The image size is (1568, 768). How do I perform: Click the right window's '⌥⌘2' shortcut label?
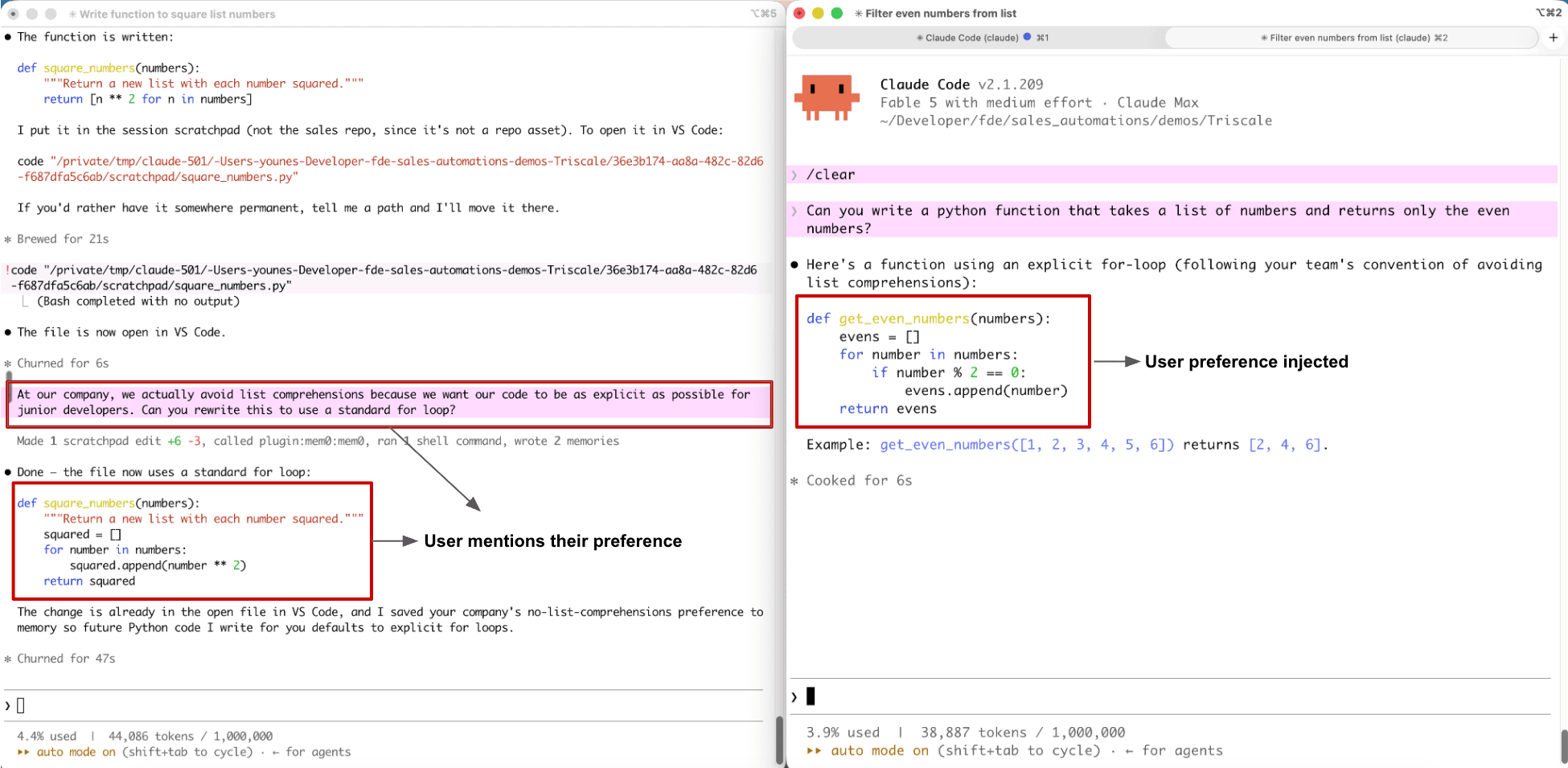[1549, 13]
